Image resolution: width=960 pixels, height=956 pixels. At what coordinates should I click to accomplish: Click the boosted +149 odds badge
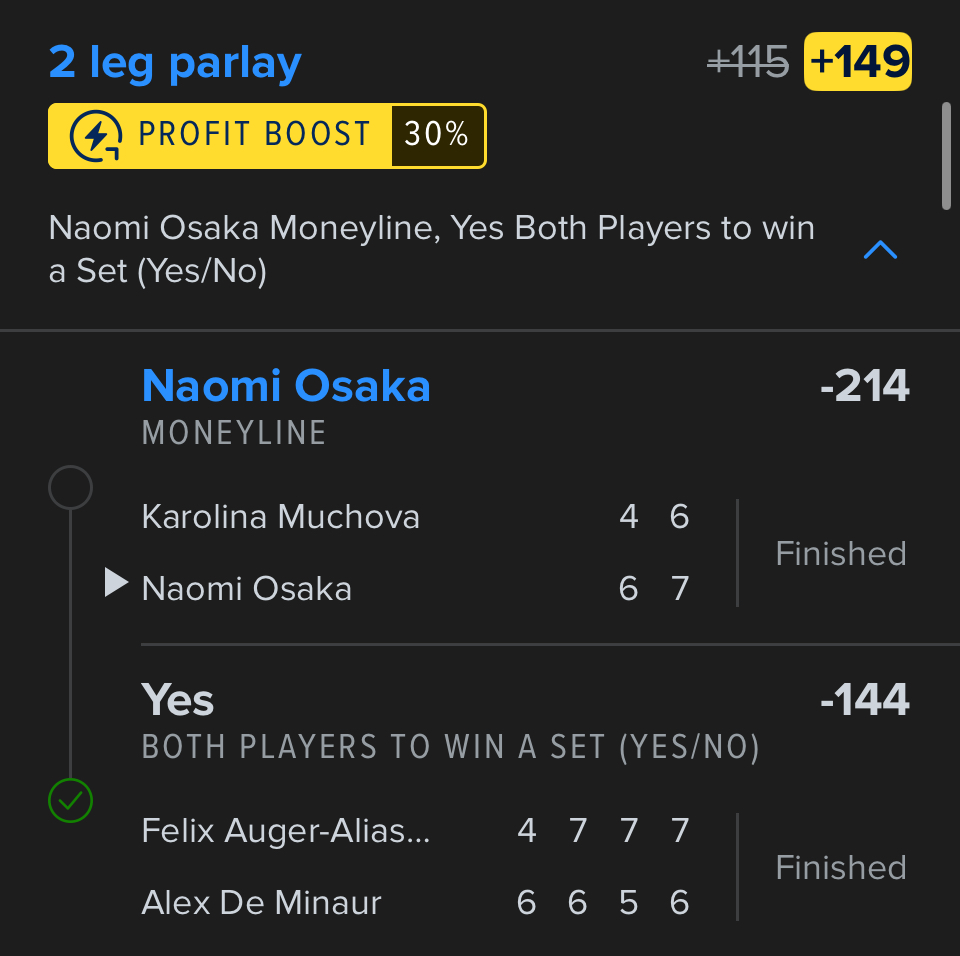[858, 63]
